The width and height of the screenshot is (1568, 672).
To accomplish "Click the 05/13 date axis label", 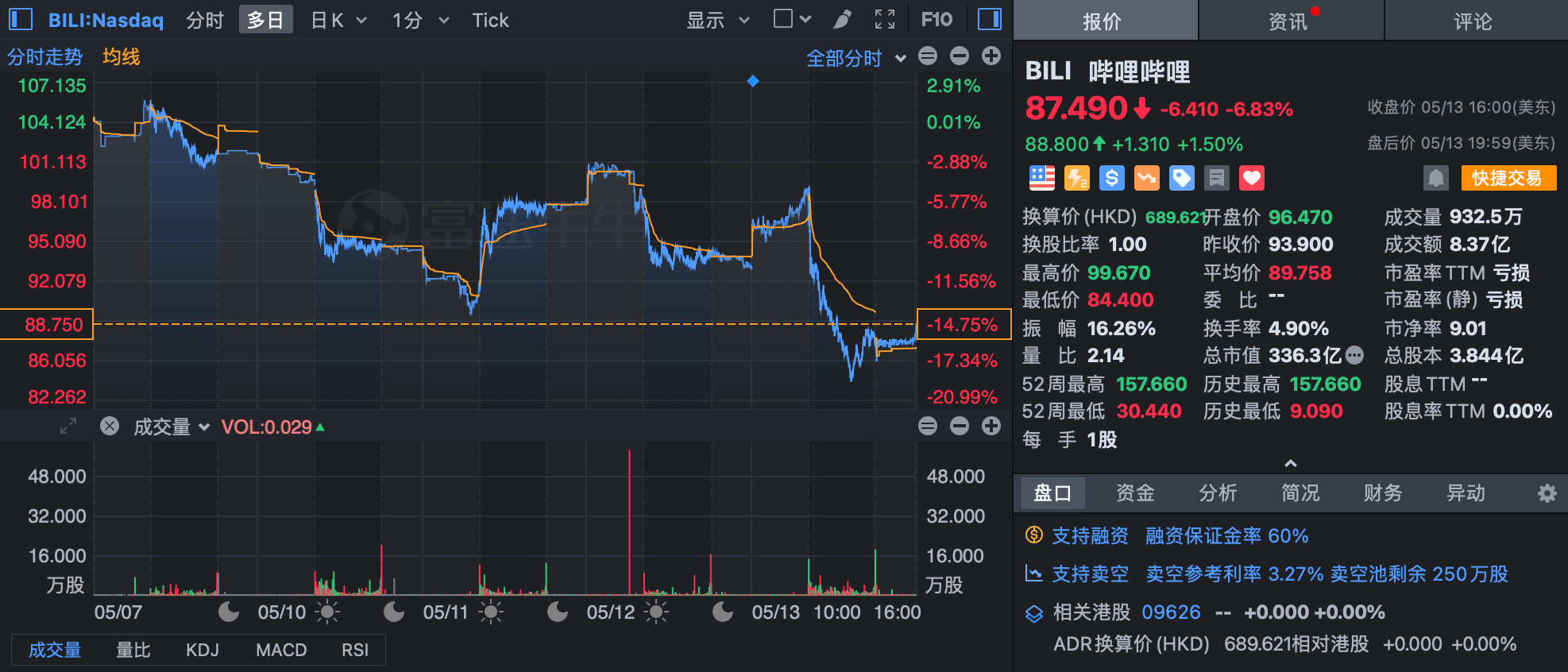I will [776, 612].
